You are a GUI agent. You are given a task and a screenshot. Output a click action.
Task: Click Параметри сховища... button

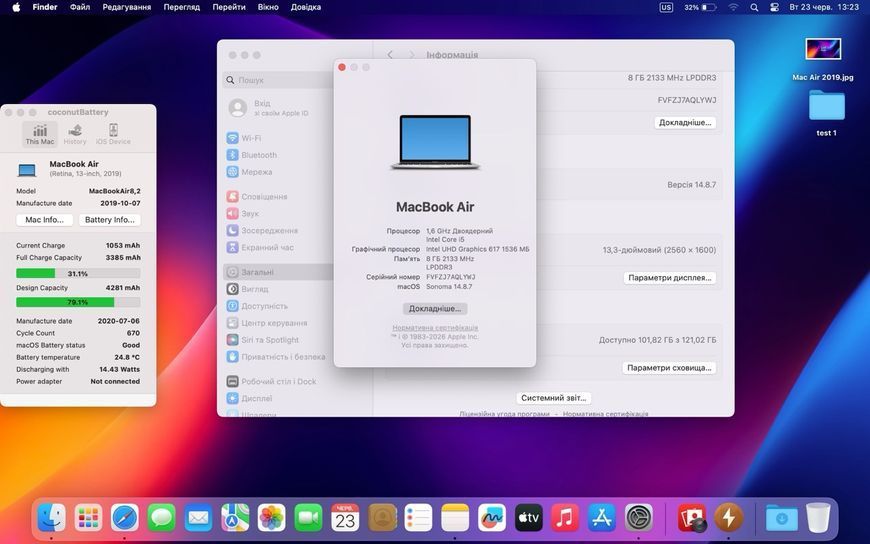669,368
